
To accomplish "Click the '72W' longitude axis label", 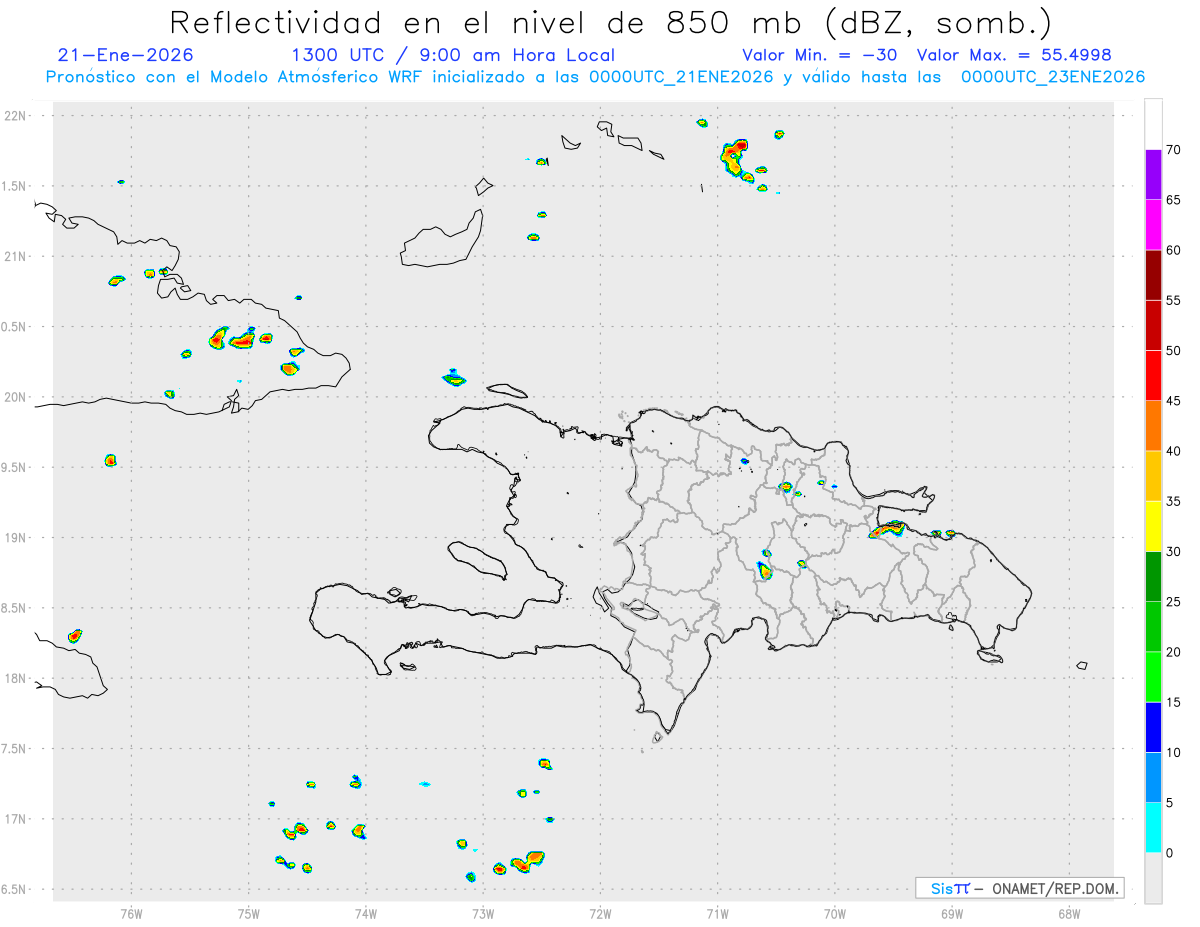I will [x=600, y=913].
